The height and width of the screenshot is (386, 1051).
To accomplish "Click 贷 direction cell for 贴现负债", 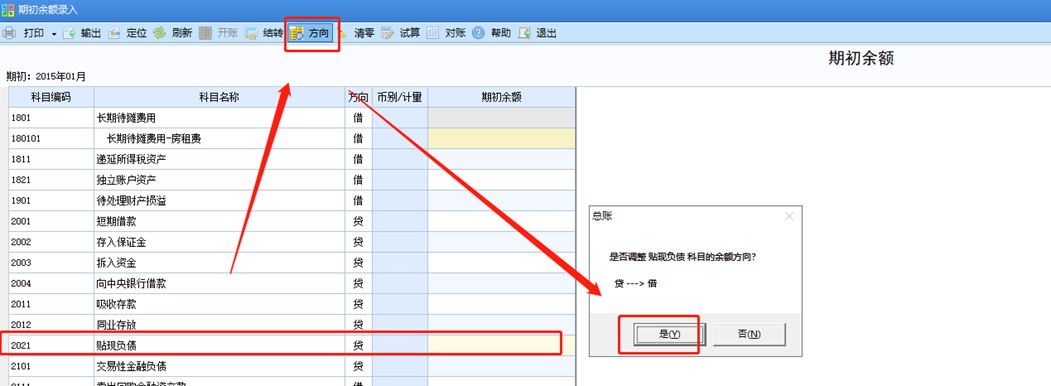I will coord(359,345).
